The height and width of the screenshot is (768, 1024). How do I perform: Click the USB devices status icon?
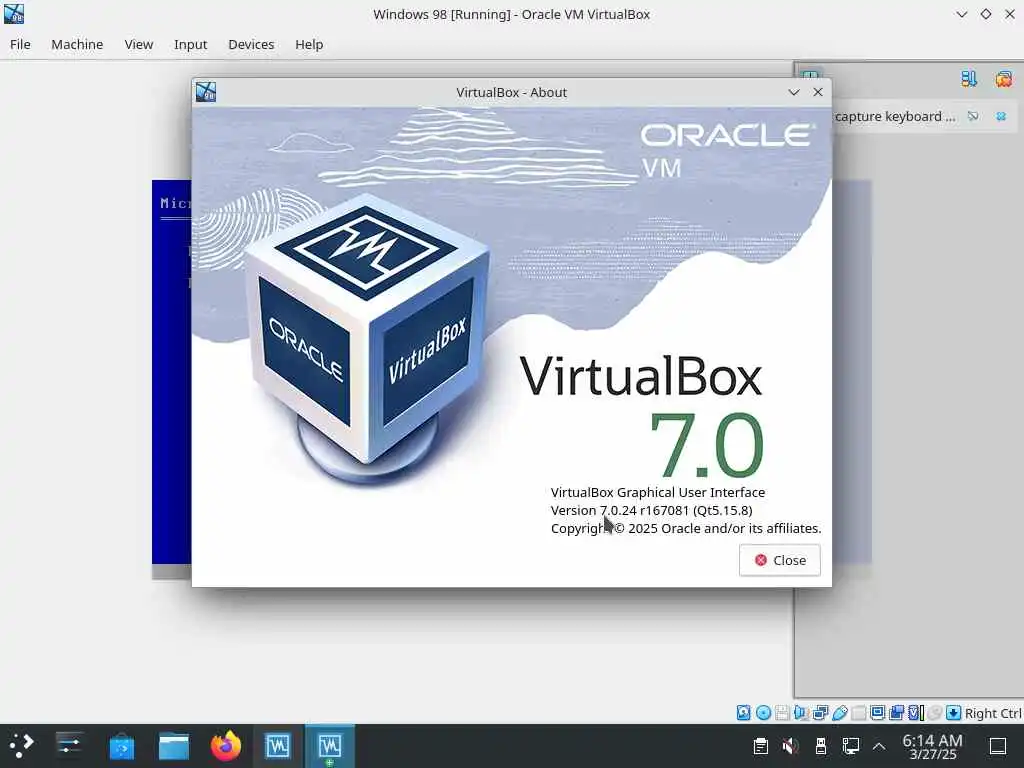[x=840, y=712]
